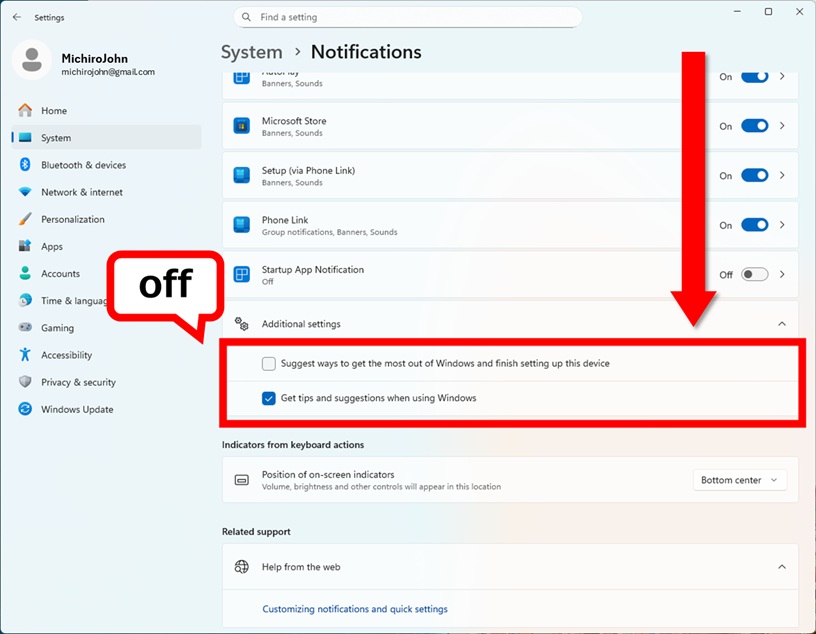Collapse Help from the web section
Screen dimensions: 816x634
coord(781,567)
